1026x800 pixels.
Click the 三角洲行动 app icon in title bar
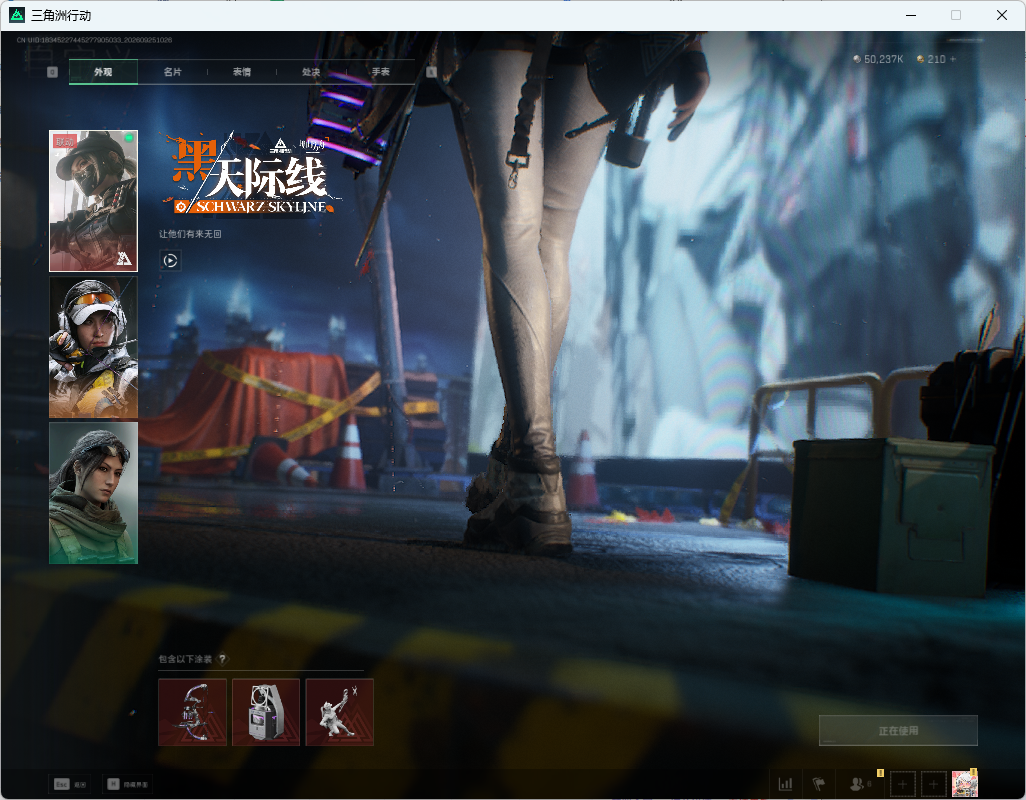(x=17, y=14)
